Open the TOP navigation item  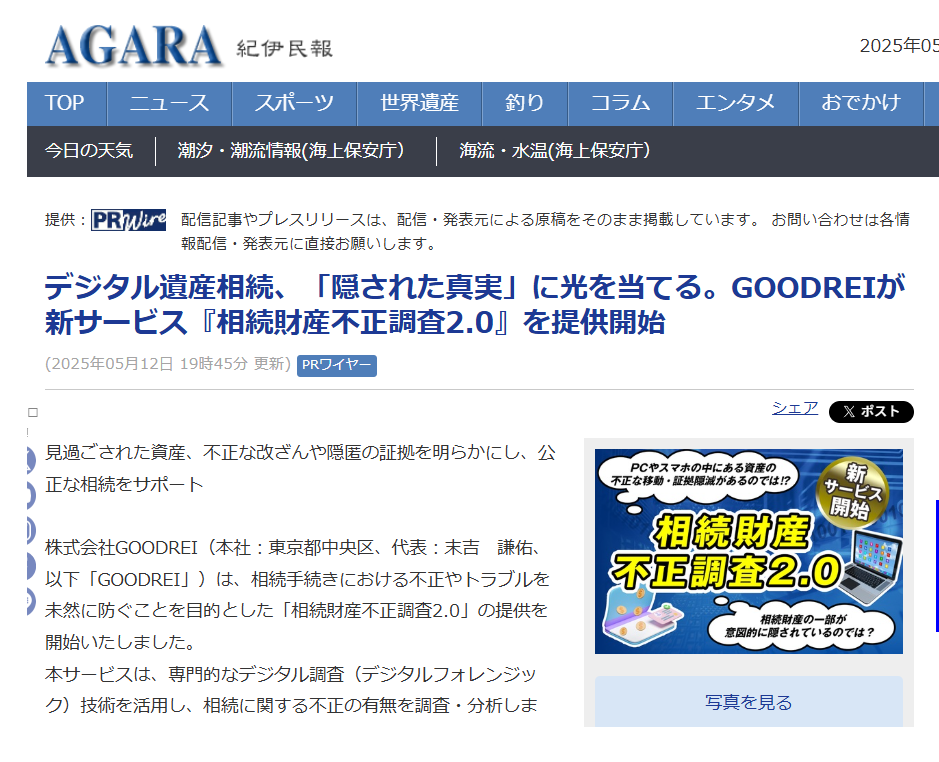[x=65, y=103]
